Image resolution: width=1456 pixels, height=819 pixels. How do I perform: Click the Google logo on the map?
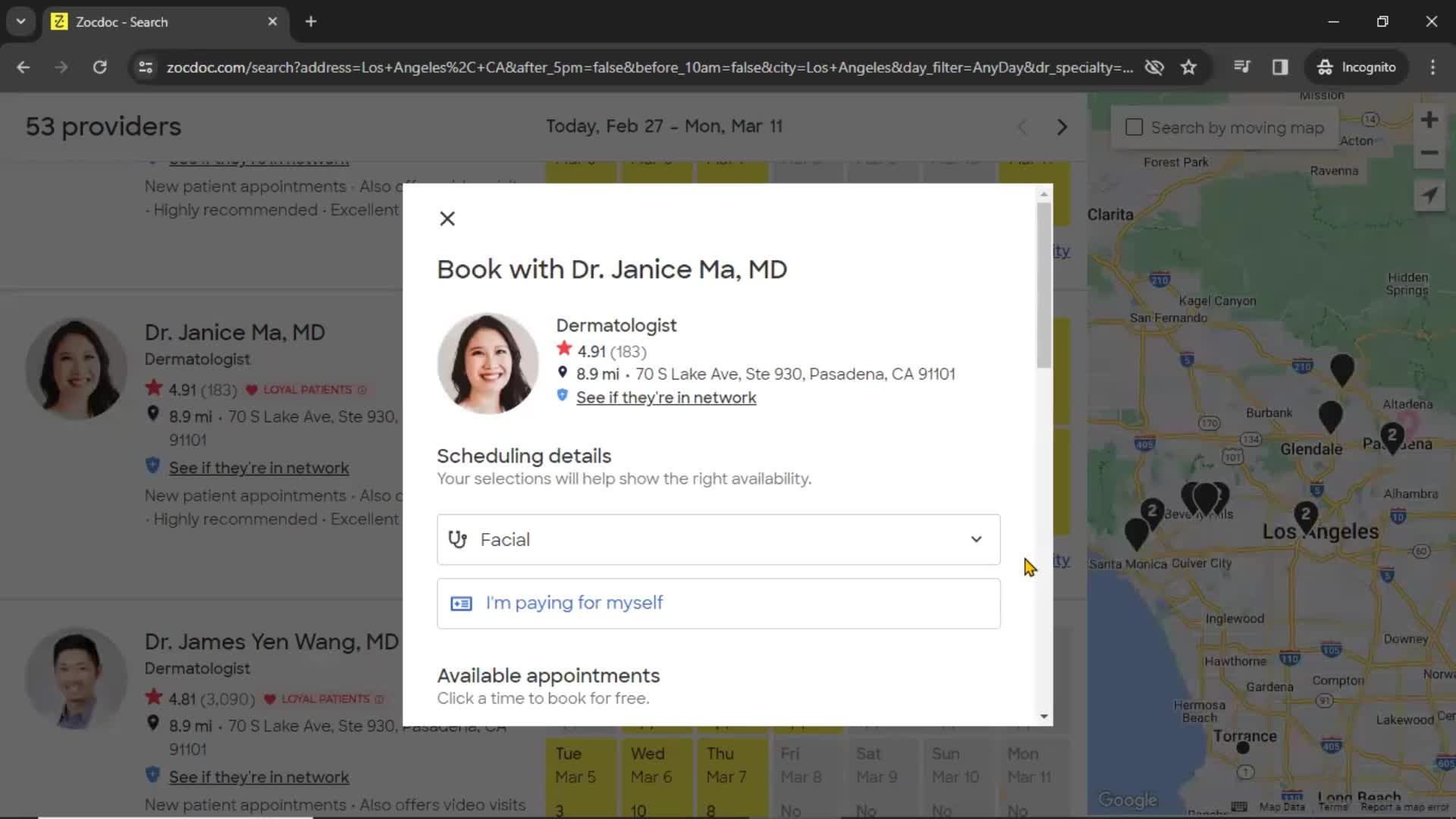(1128, 799)
